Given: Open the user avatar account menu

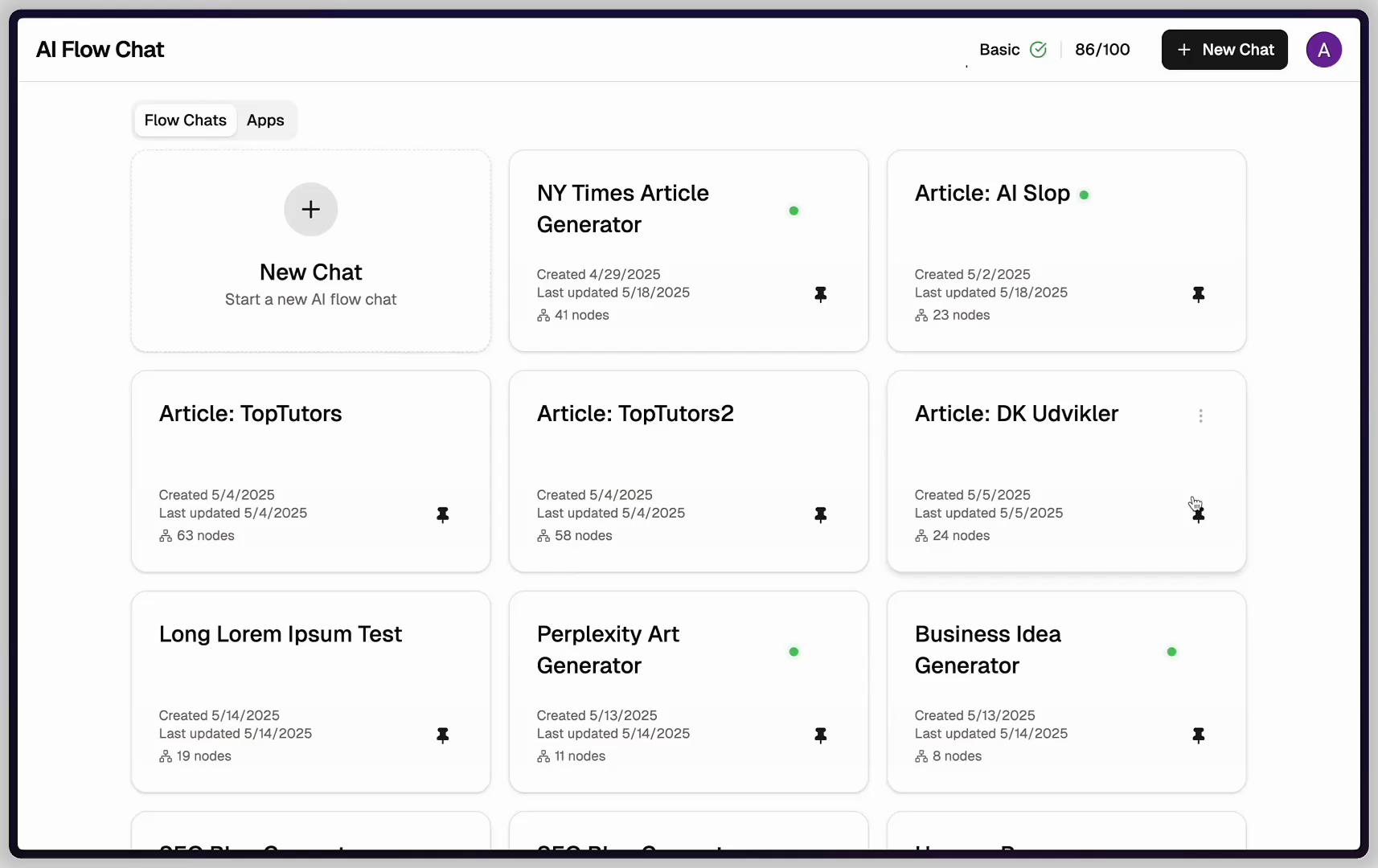Looking at the screenshot, I should [1323, 50].
